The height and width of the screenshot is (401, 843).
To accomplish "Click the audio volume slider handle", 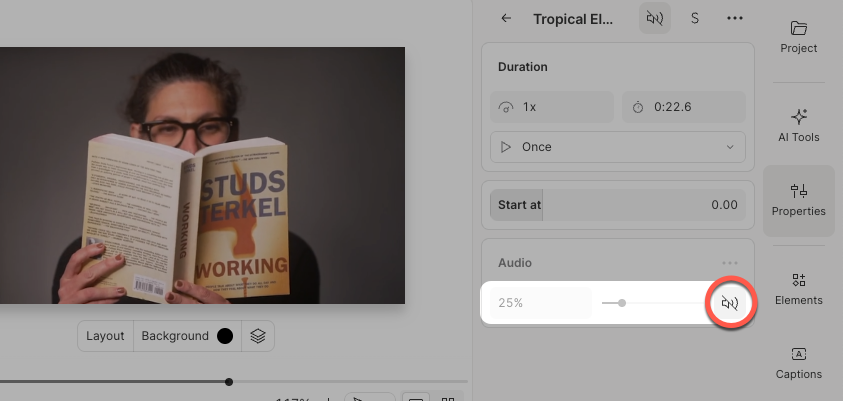I will pos(622,303).
